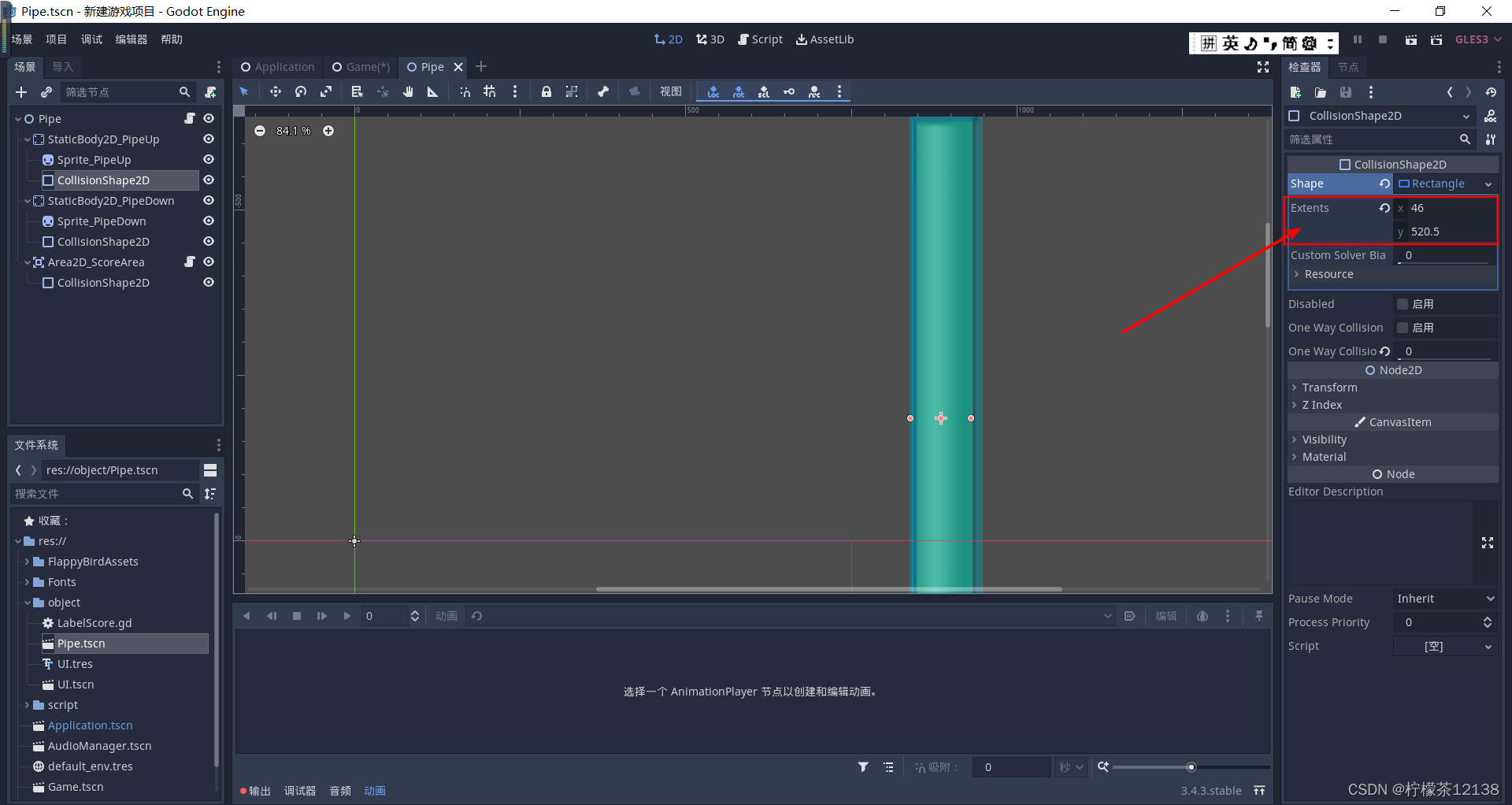Switch to the 3D workspace

(x=710, y=39)
